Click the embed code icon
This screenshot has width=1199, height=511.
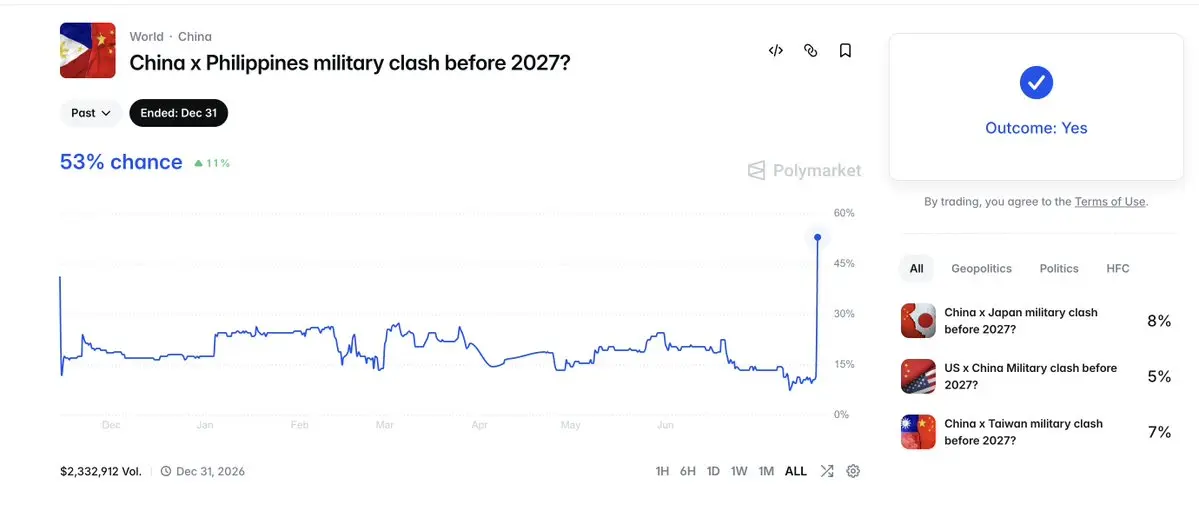pos(775,50)
